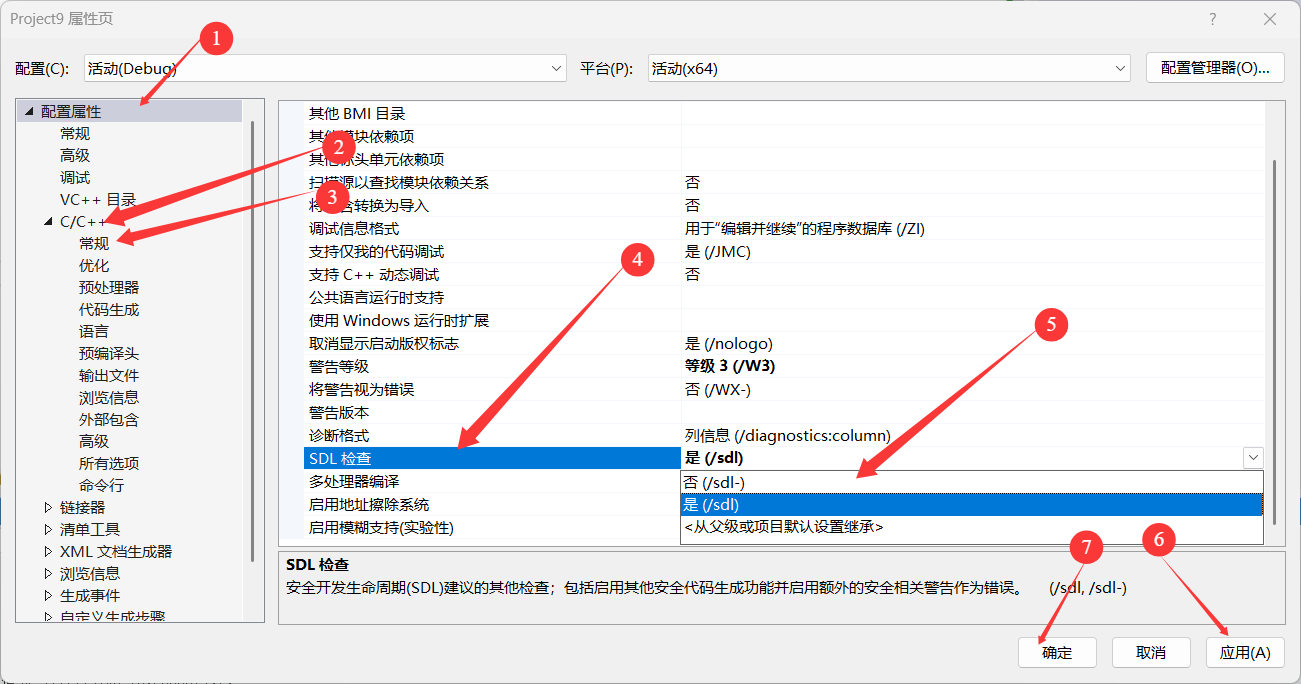Expand the XML 文档生成器 node
This screenshot has height=684, width=1301.
(47, 551)
